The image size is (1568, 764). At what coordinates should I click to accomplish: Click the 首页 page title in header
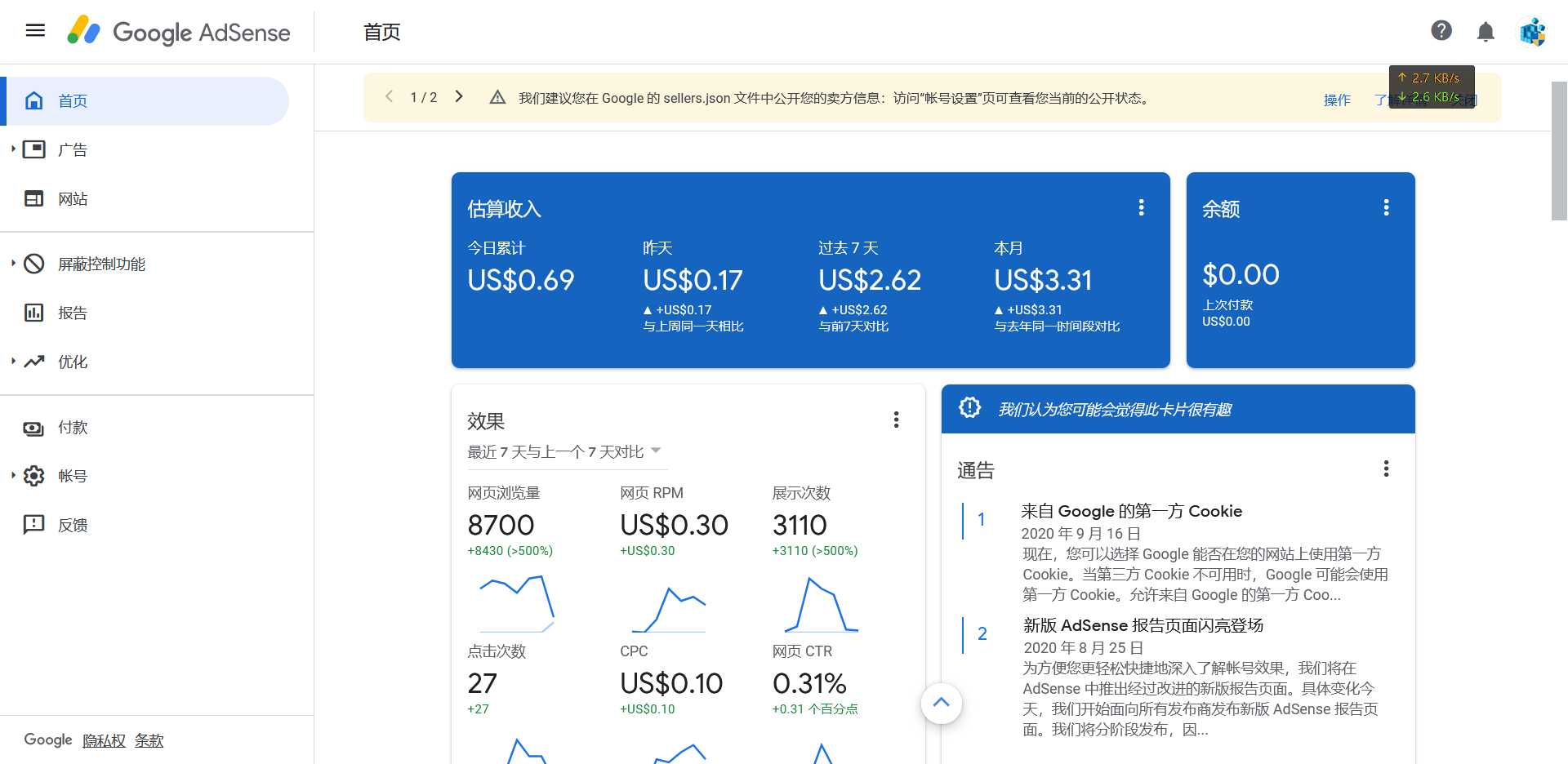click(x=381, y=32)
